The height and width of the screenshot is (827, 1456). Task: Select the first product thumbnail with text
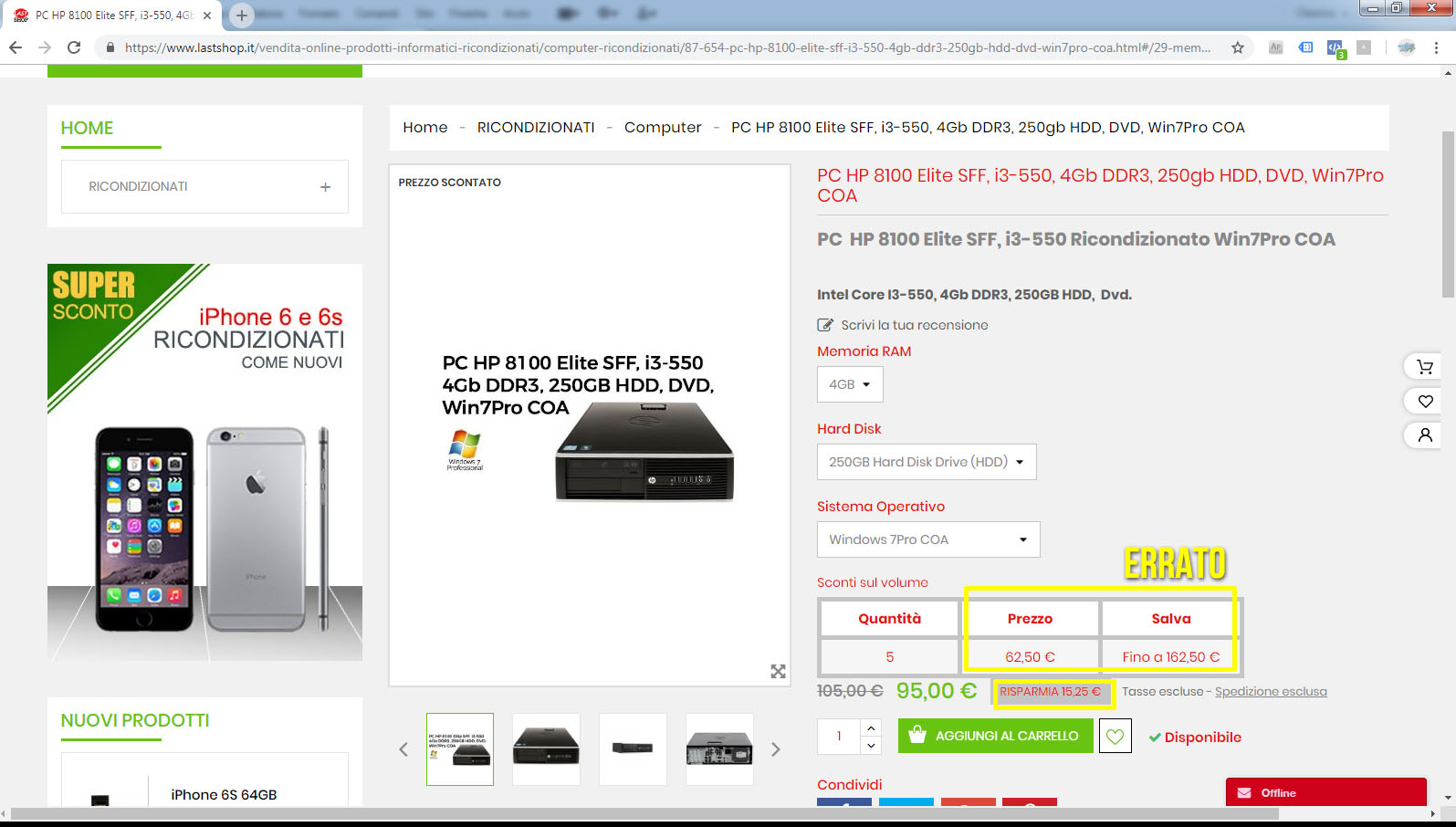click(460, 749)
